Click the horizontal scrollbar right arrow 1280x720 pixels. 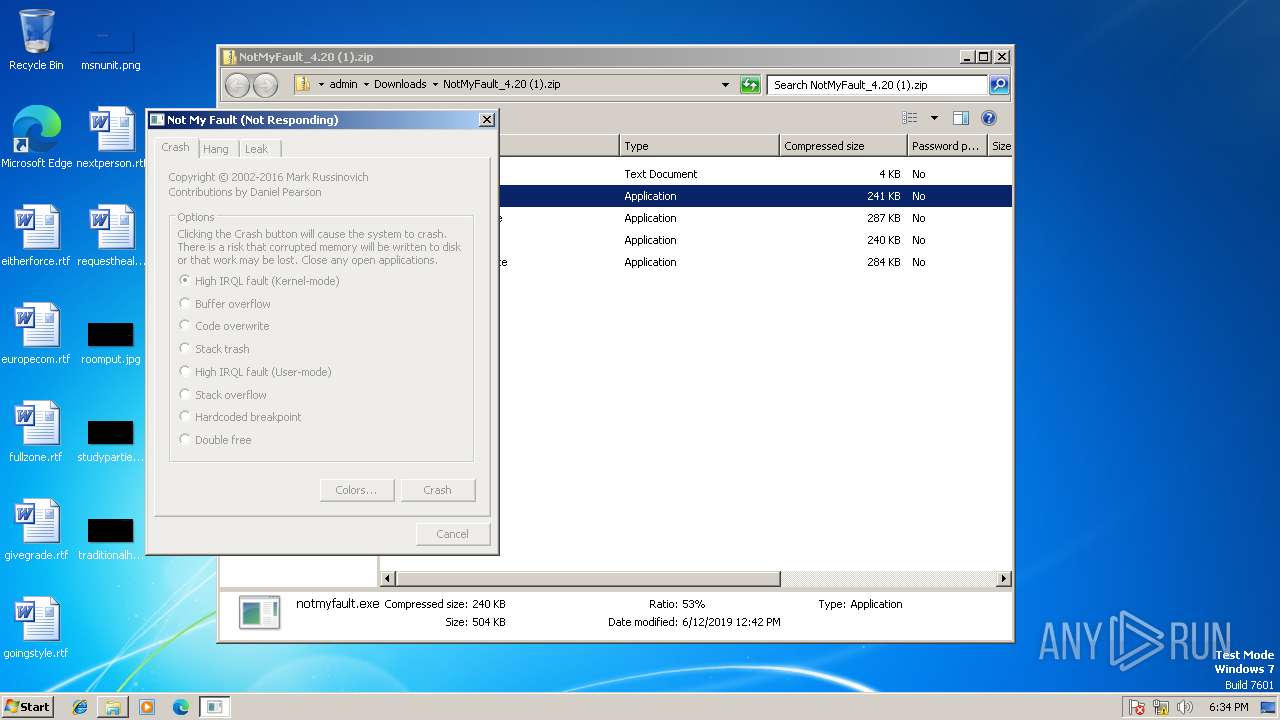(1003, 579)
